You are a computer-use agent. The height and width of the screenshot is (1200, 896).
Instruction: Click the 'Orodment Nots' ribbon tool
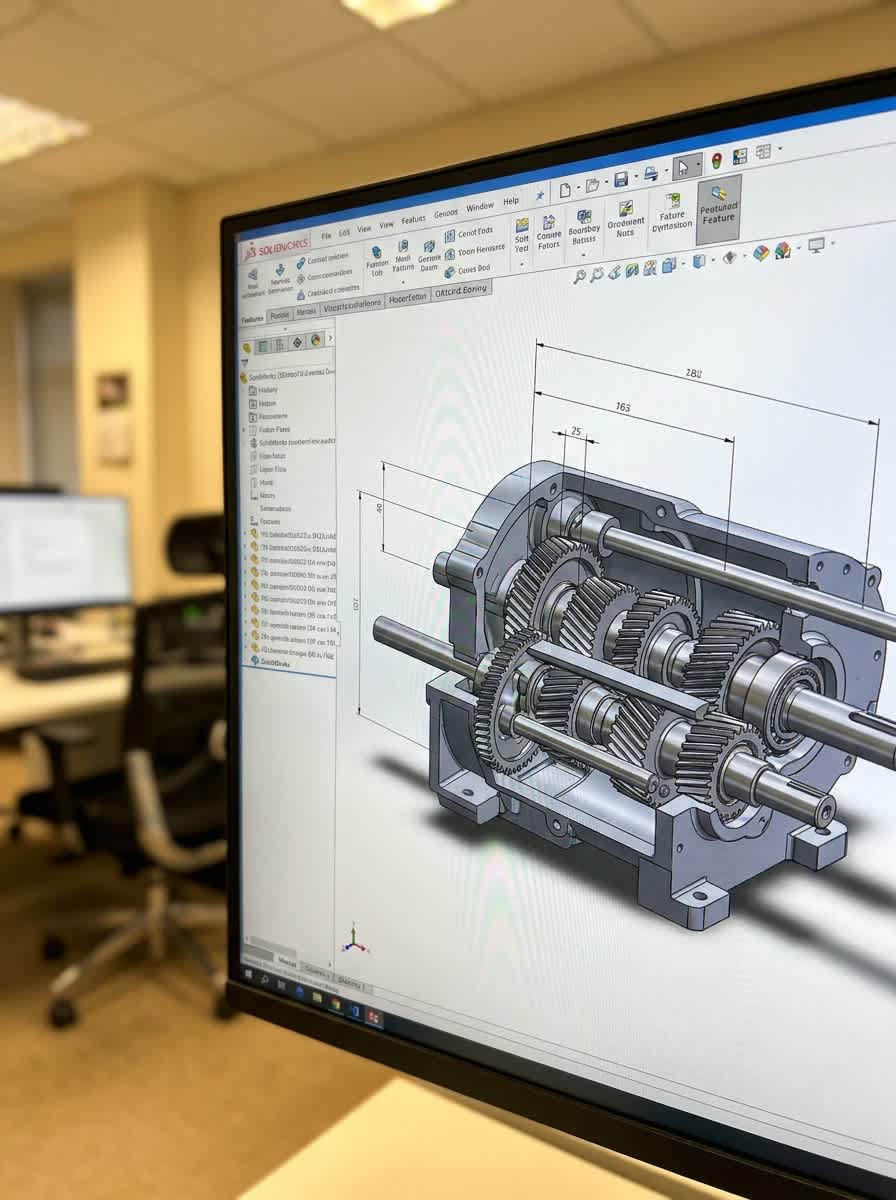626,220
